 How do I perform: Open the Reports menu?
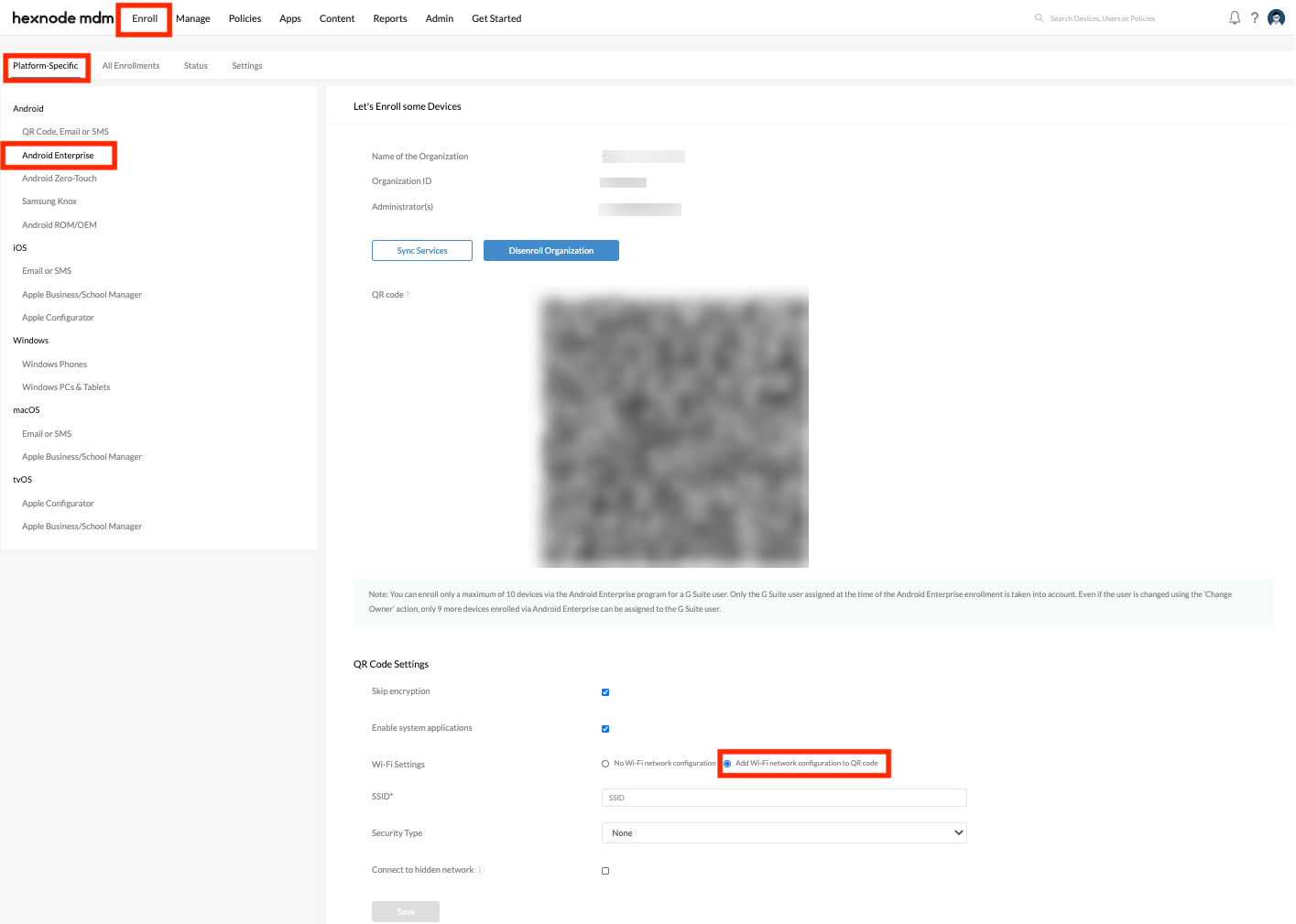(x=390, y=18)
